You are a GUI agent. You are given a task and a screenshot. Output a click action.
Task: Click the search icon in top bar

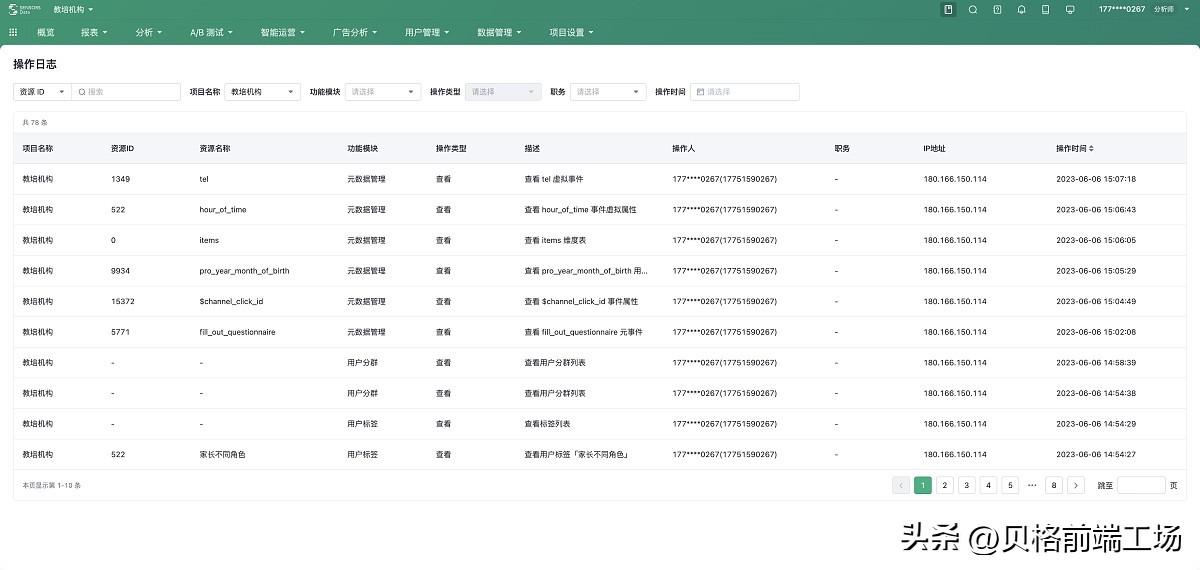[x=973, y=9]
